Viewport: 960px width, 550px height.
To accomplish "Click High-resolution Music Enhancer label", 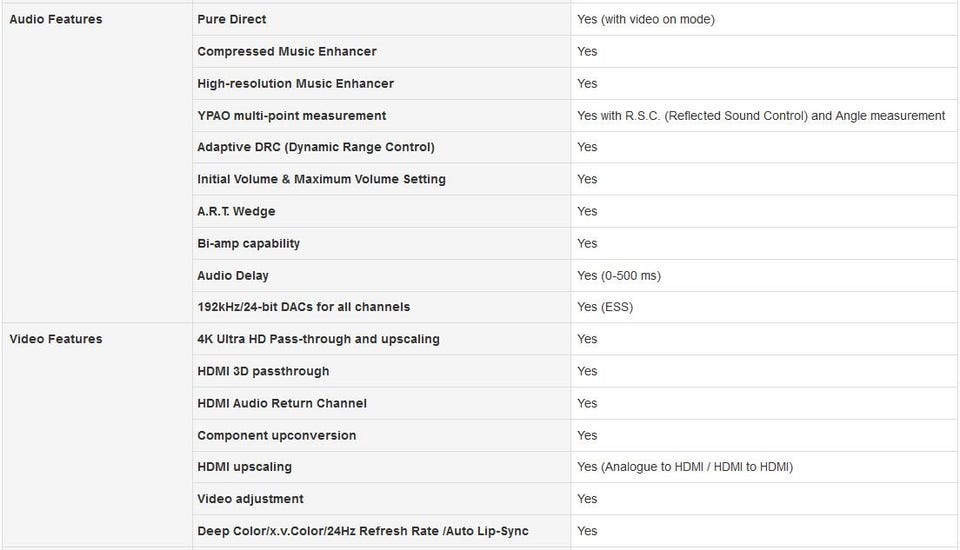I will click(x=296, y=83).
